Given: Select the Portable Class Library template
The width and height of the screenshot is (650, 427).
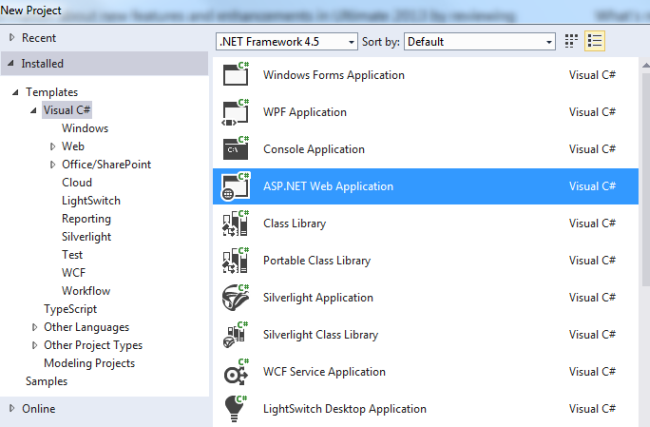Looking at the screenshot, I should click(x=316, y=260).
